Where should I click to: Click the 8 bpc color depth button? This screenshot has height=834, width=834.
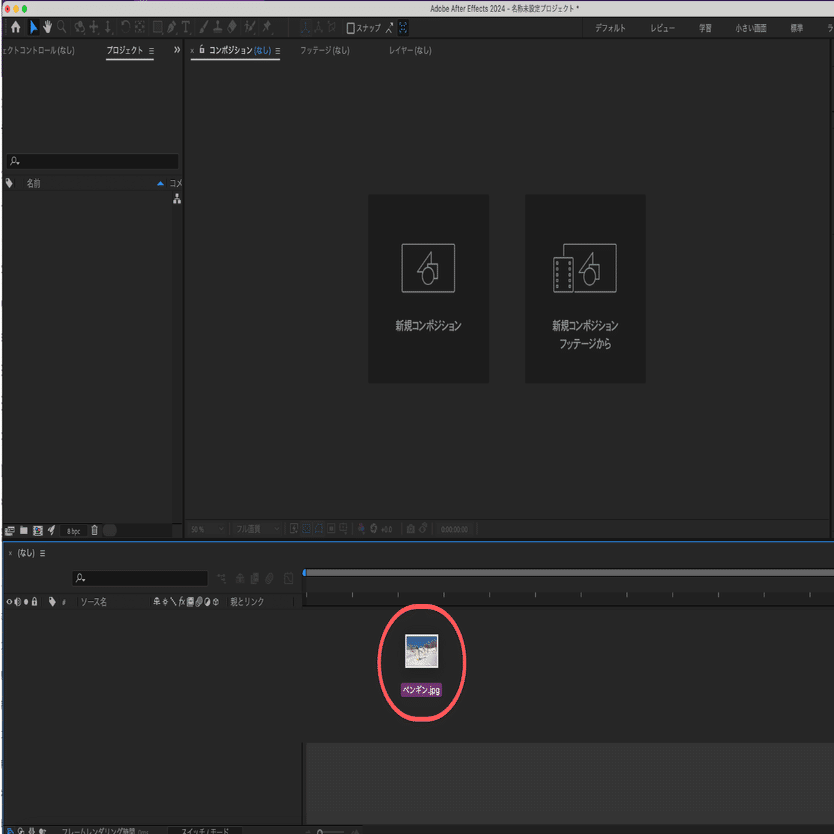point(73,531)
